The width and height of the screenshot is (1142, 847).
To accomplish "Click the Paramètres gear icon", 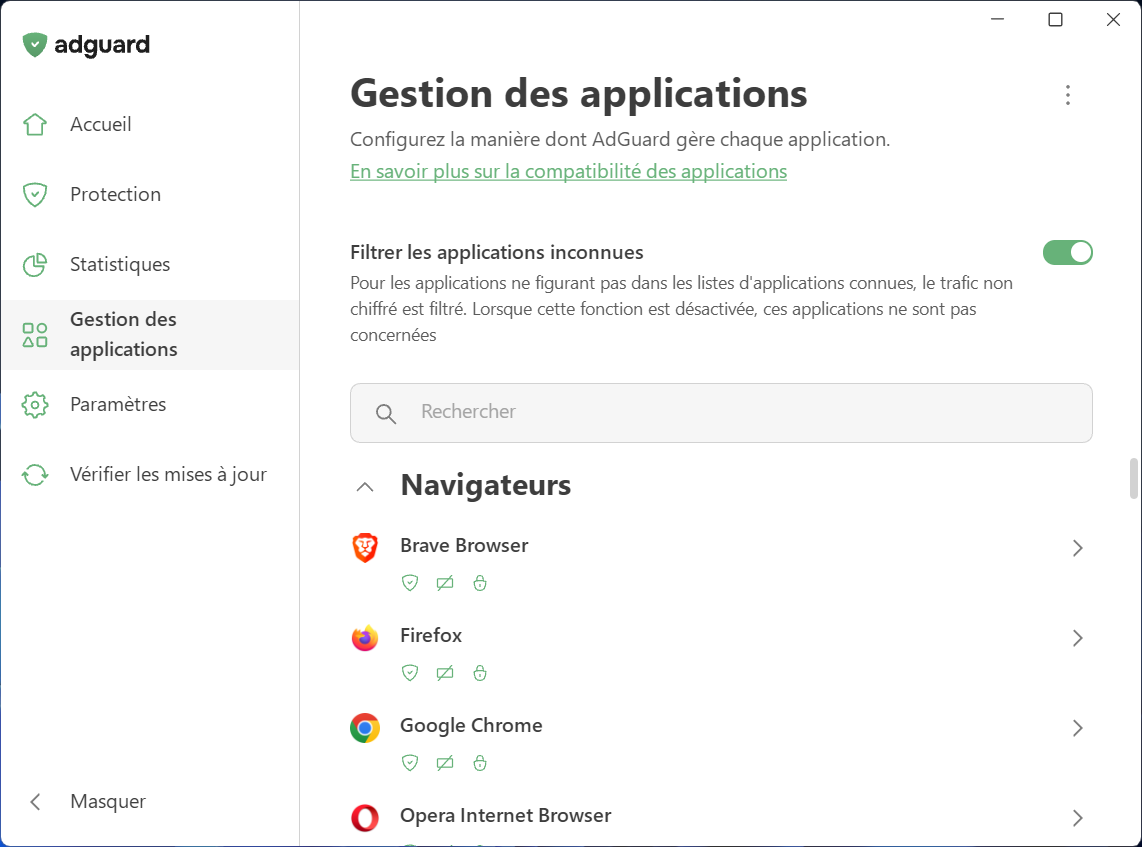I will point(35,405).
